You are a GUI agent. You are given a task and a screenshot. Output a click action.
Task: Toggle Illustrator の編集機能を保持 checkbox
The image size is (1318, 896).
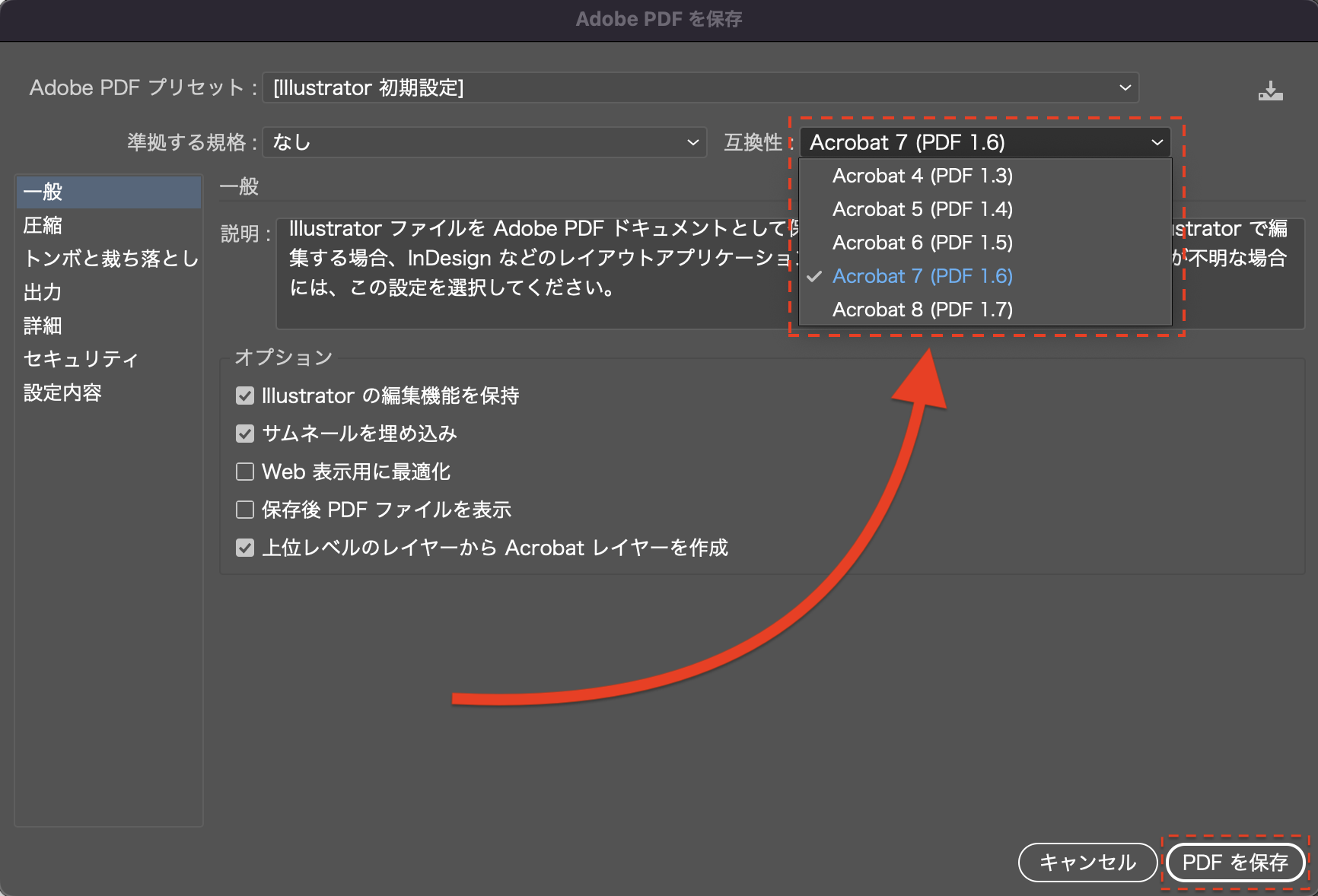245,396
